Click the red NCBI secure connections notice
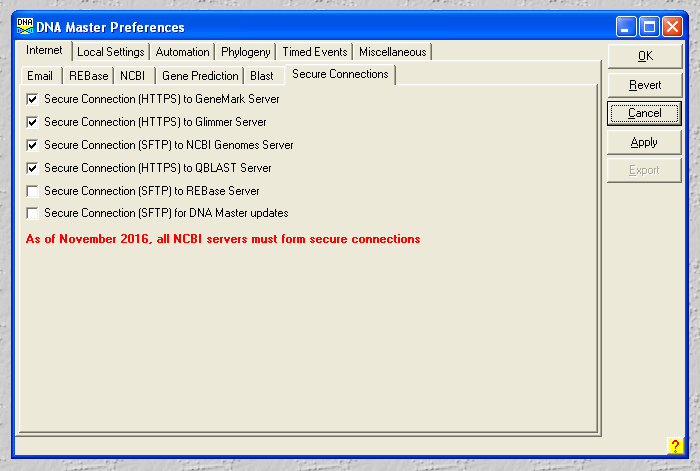700x471 pixels. pos(223,239)
